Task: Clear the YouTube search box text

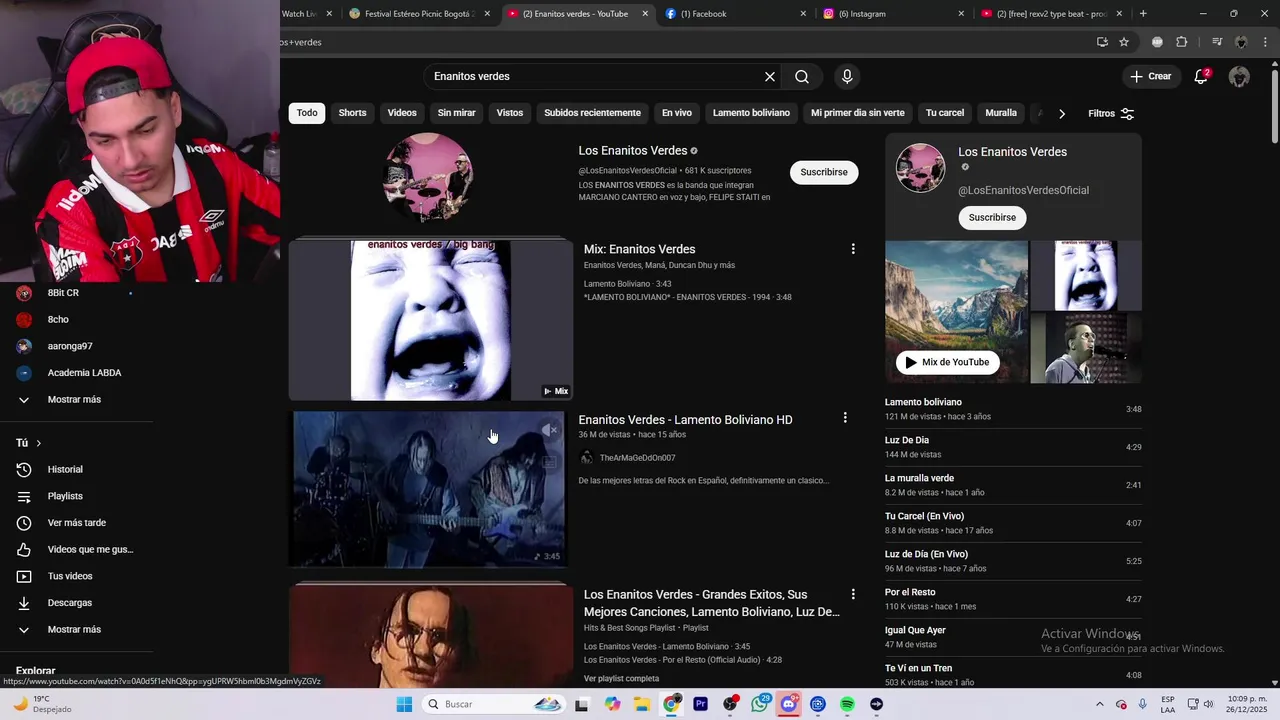Action: pyautogui.click(x=770, y=77)
